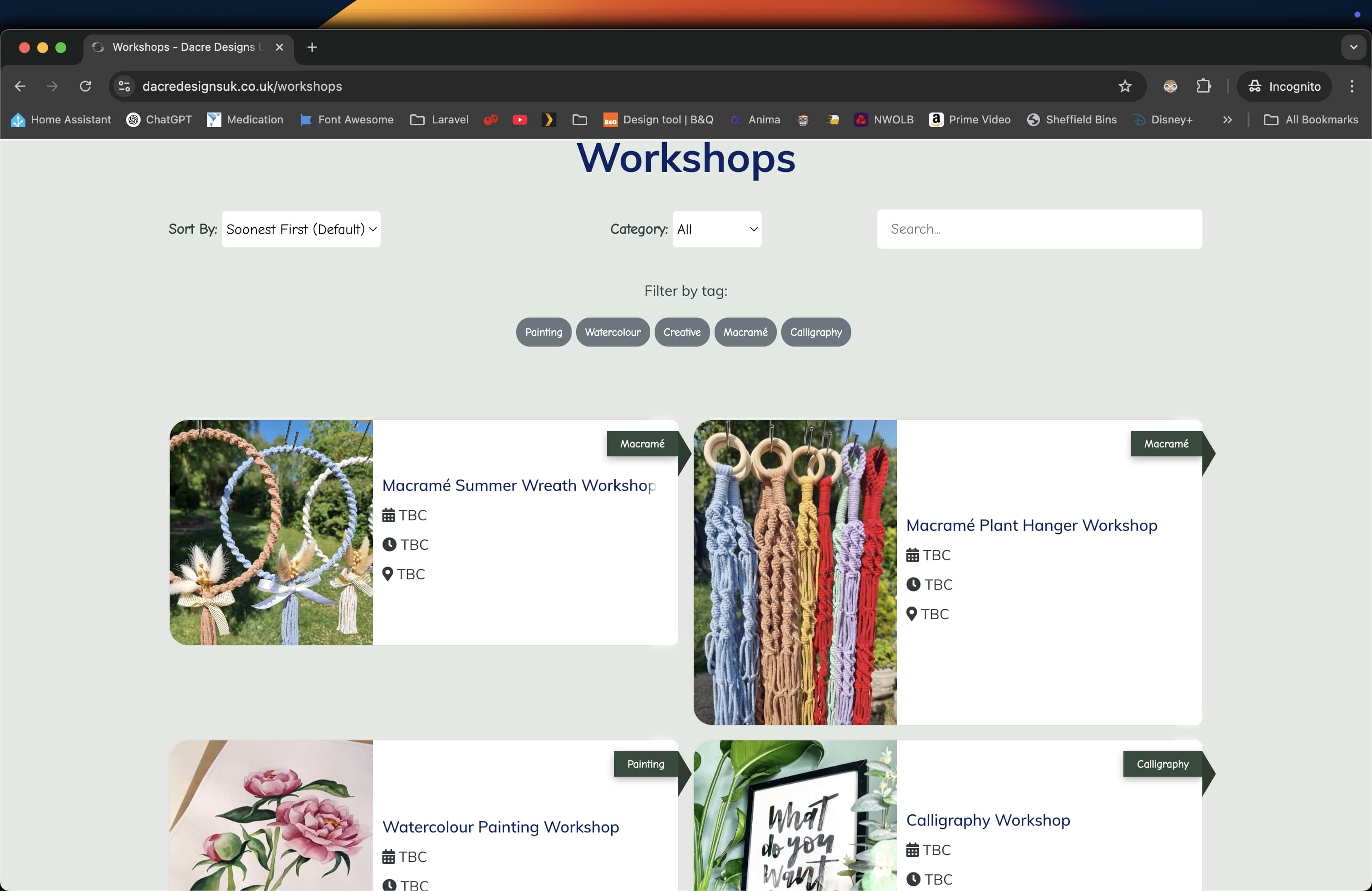Viewport: 1372px width, 891px height.
Task: Go back with the browser arrow
Action: (20, 87)
